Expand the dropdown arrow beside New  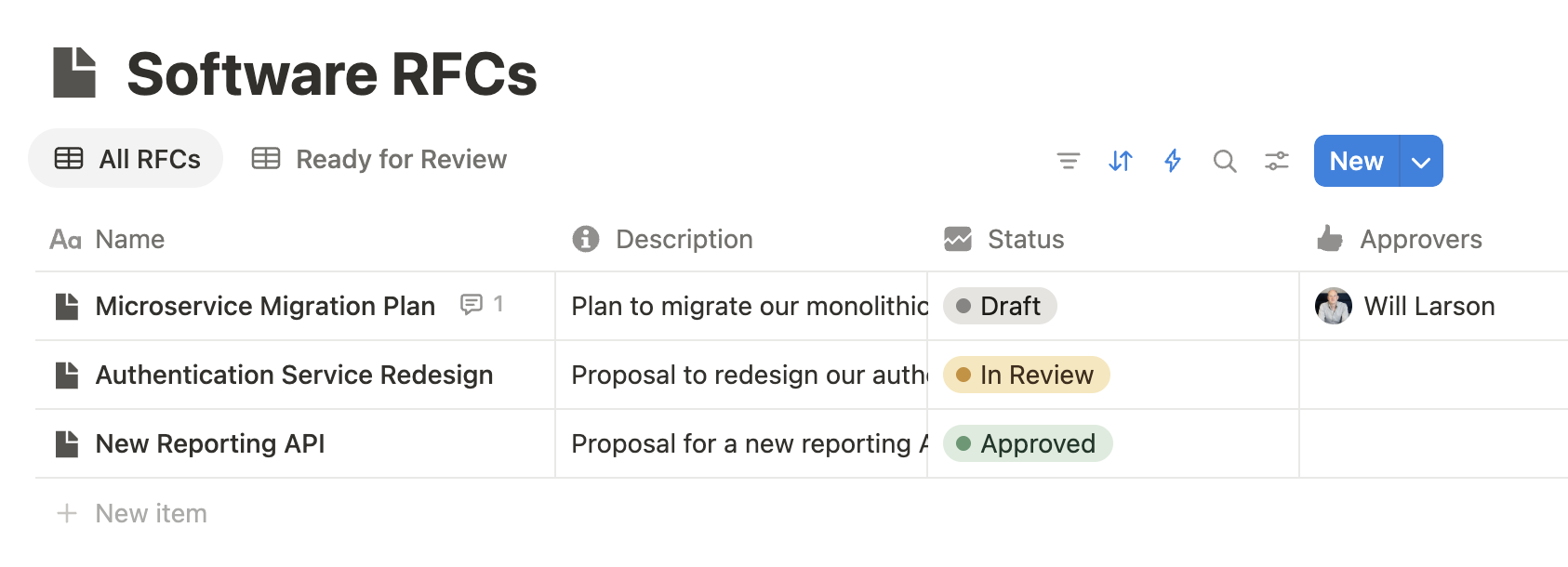1421,161
